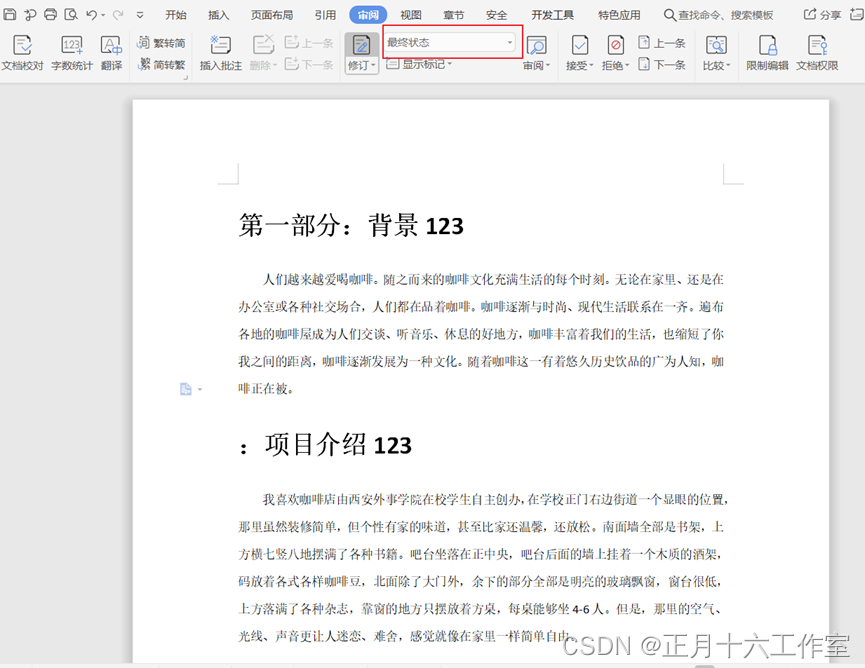Go to previous revision 上一条
The image size is (865, 668).
[661, 42]
